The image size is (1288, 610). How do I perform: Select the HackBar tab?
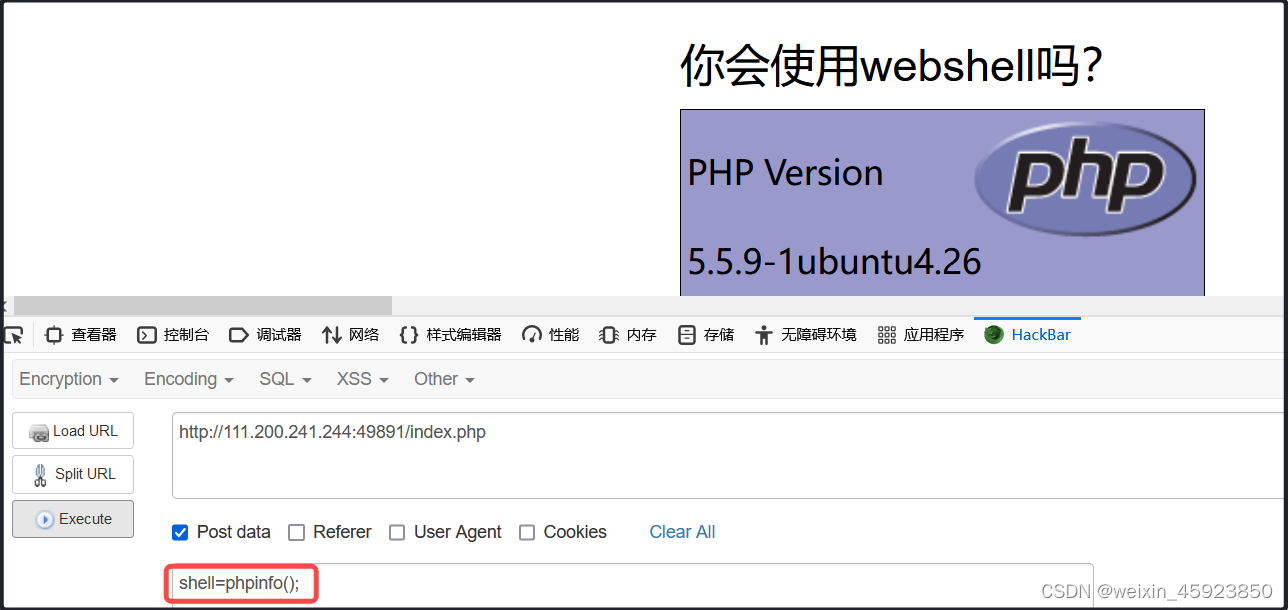pyautogui.click(x=1028, y=335)
